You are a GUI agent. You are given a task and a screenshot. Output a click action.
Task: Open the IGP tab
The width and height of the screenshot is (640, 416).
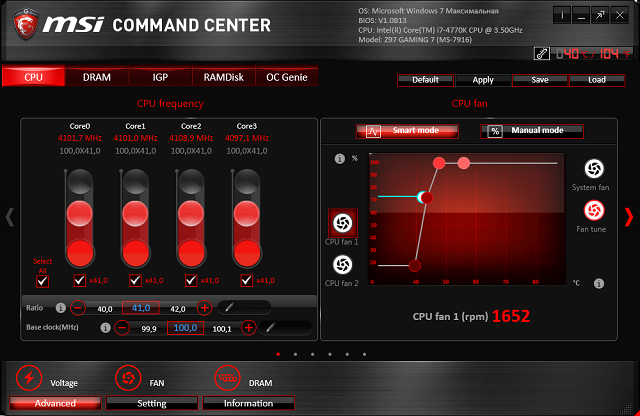coord(160,77)
